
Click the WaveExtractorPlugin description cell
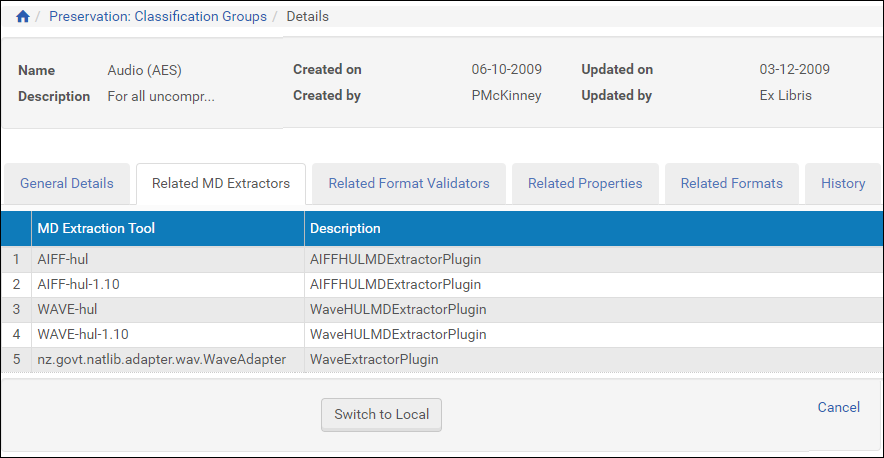374,360
